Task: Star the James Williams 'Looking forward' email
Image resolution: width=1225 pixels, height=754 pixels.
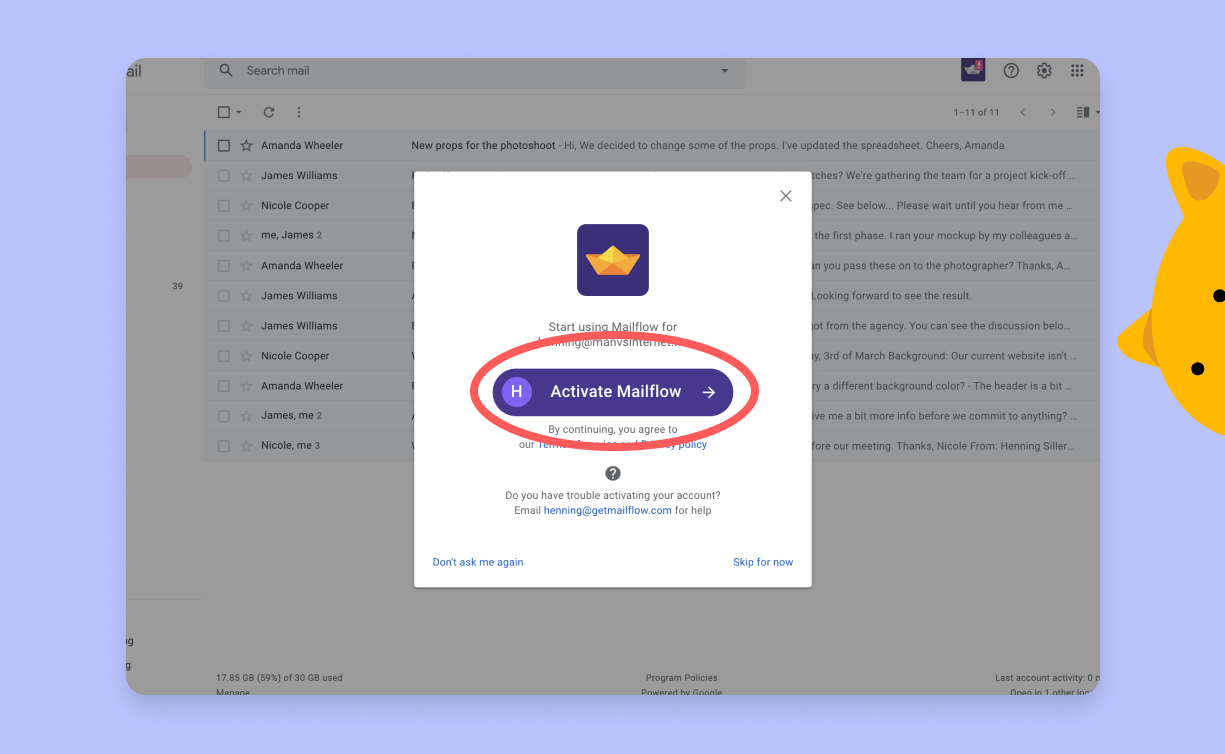Action: pos(246,296)
